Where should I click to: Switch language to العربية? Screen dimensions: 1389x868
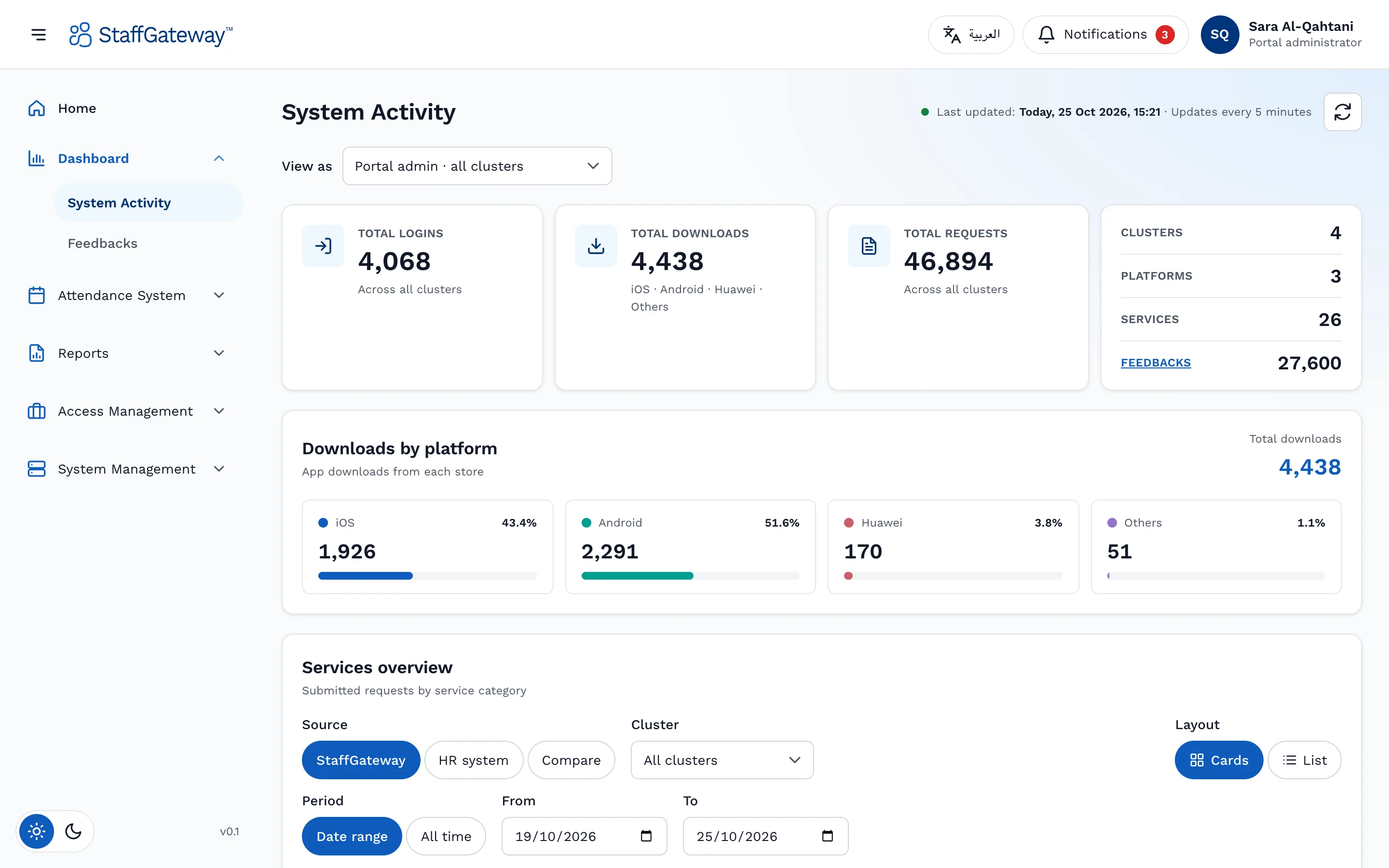coord(971,34)
